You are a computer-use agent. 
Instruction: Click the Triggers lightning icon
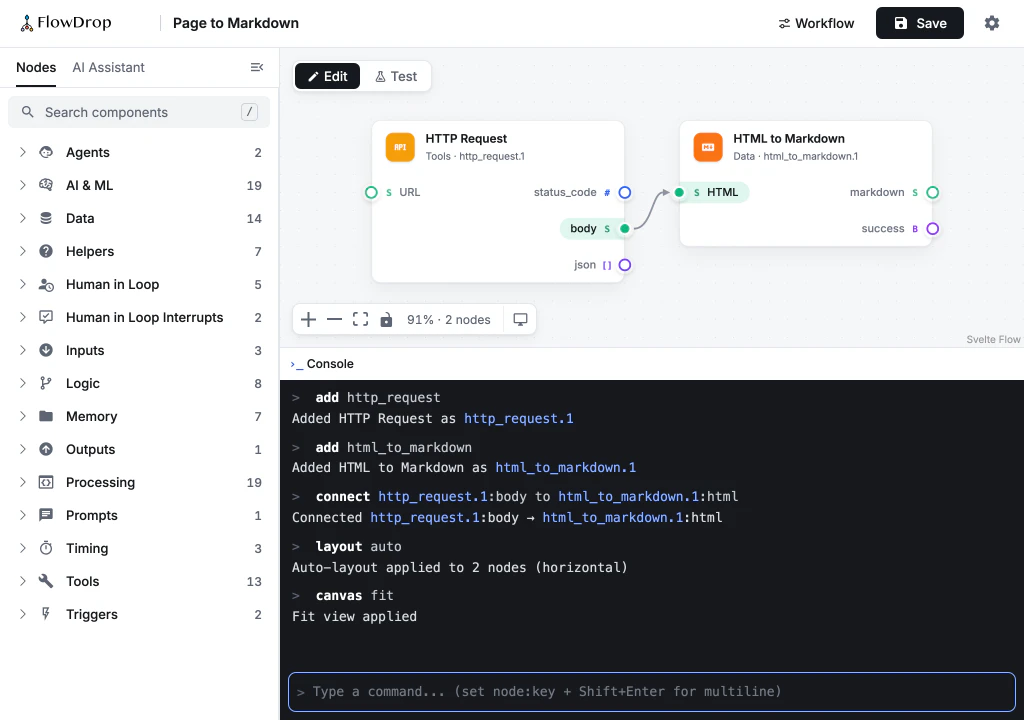click(x=46, y=614)
